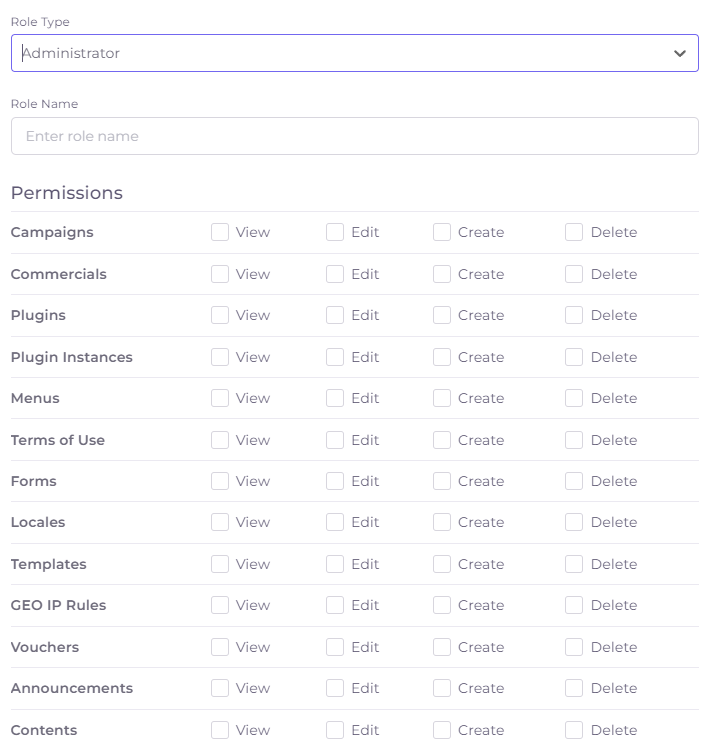Viewport: 704px width, 749px height.
Task: Enable Create permission for Forms
Action: [x=442, y=481]
